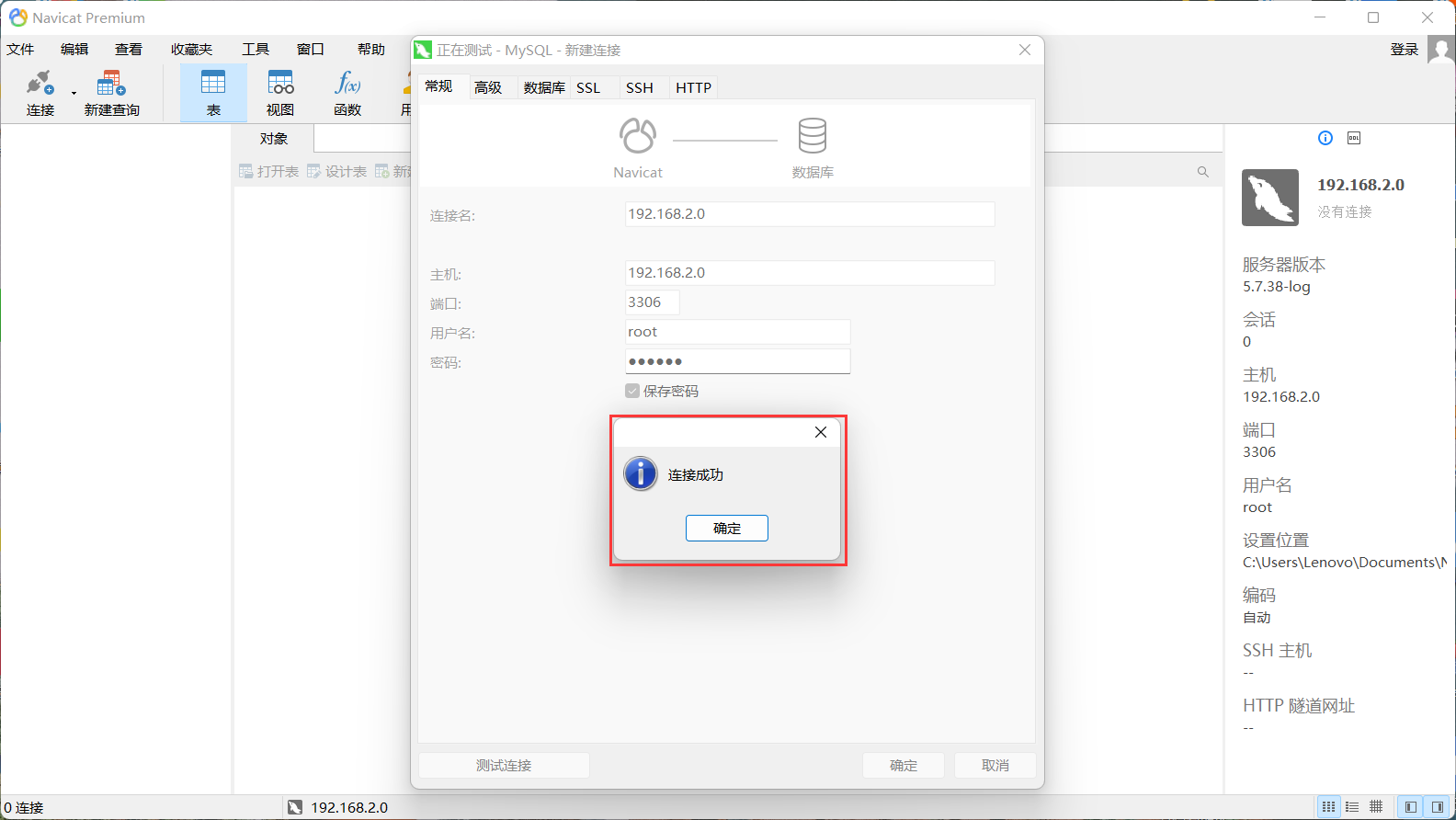
Task: Click the 没有连接 status text
Action: 1345,211
